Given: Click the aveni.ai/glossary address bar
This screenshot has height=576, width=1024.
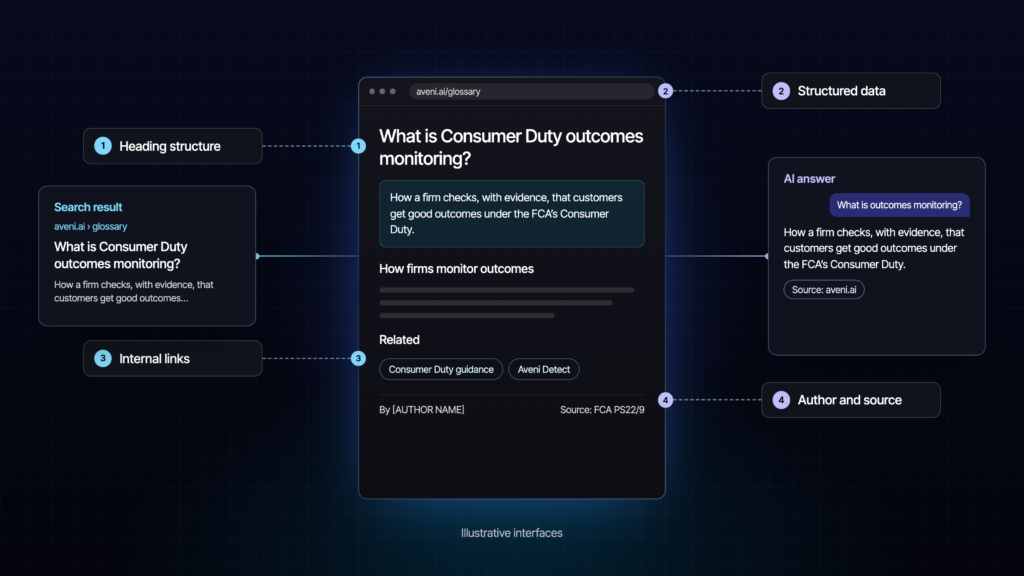Looking at the screenshot, I should (x=531, y=91).
